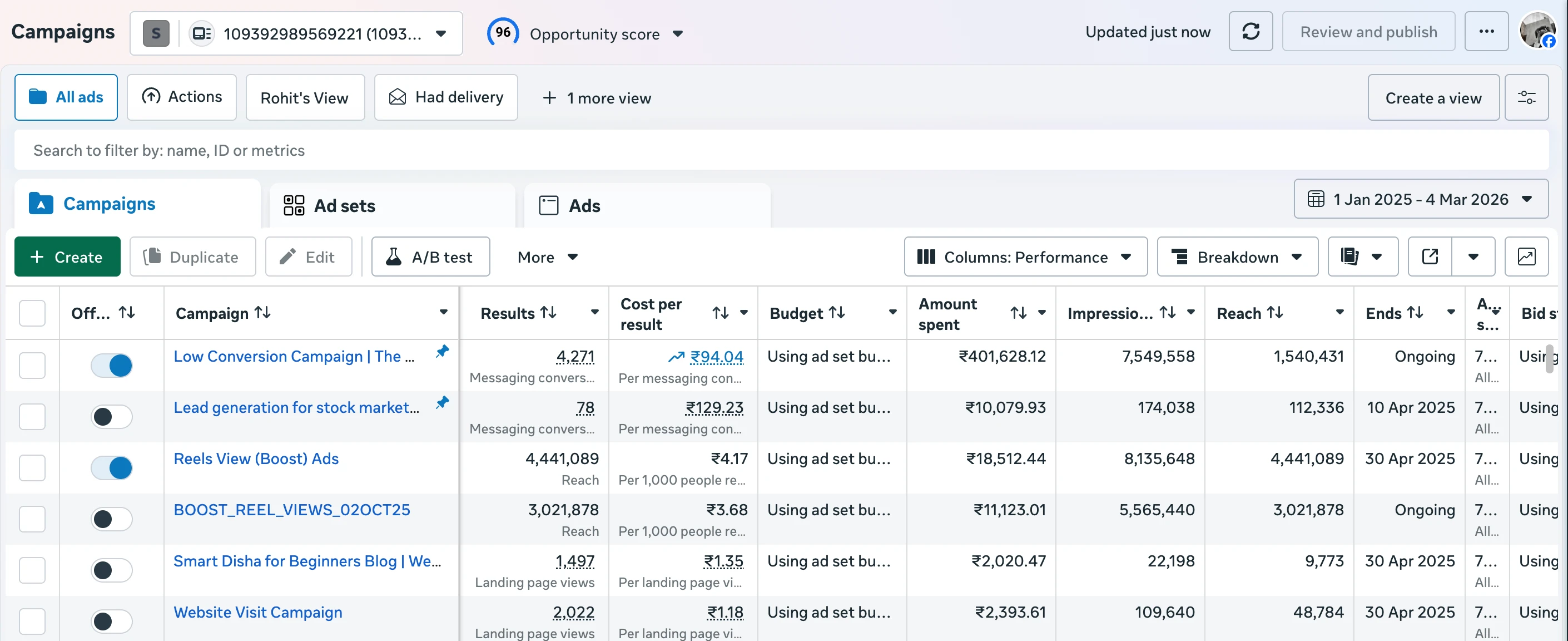
Task: Enable the BOOST_REEL_VIEWS_02OCT25 campaign toggle
Action: click(x=111, y=519)
